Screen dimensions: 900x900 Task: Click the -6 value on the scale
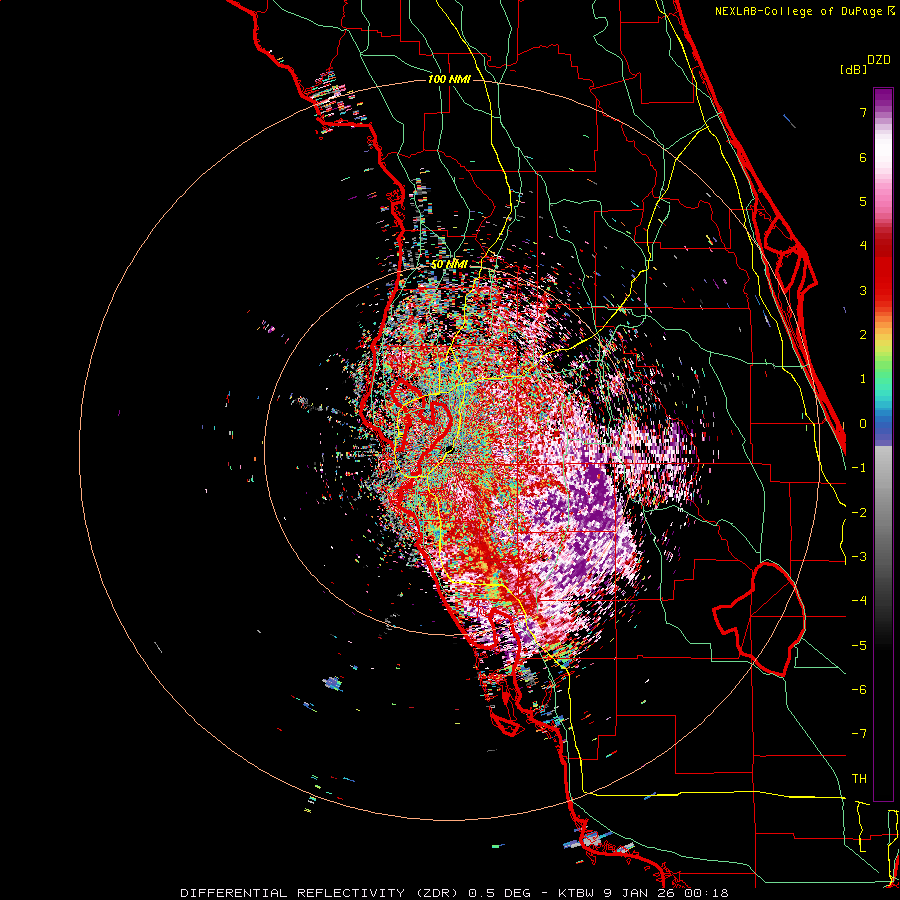click(x=859, y=690)
